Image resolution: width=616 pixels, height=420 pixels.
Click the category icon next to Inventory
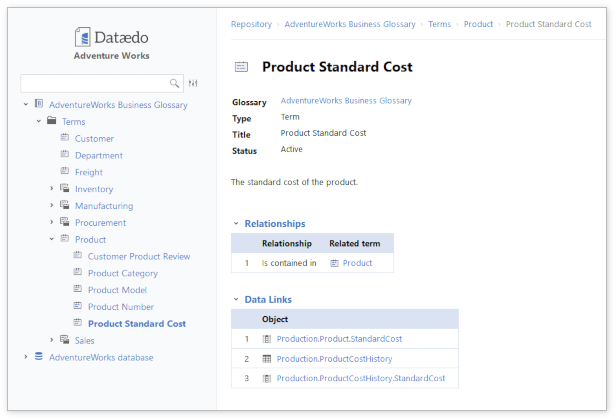coord(65,188)
